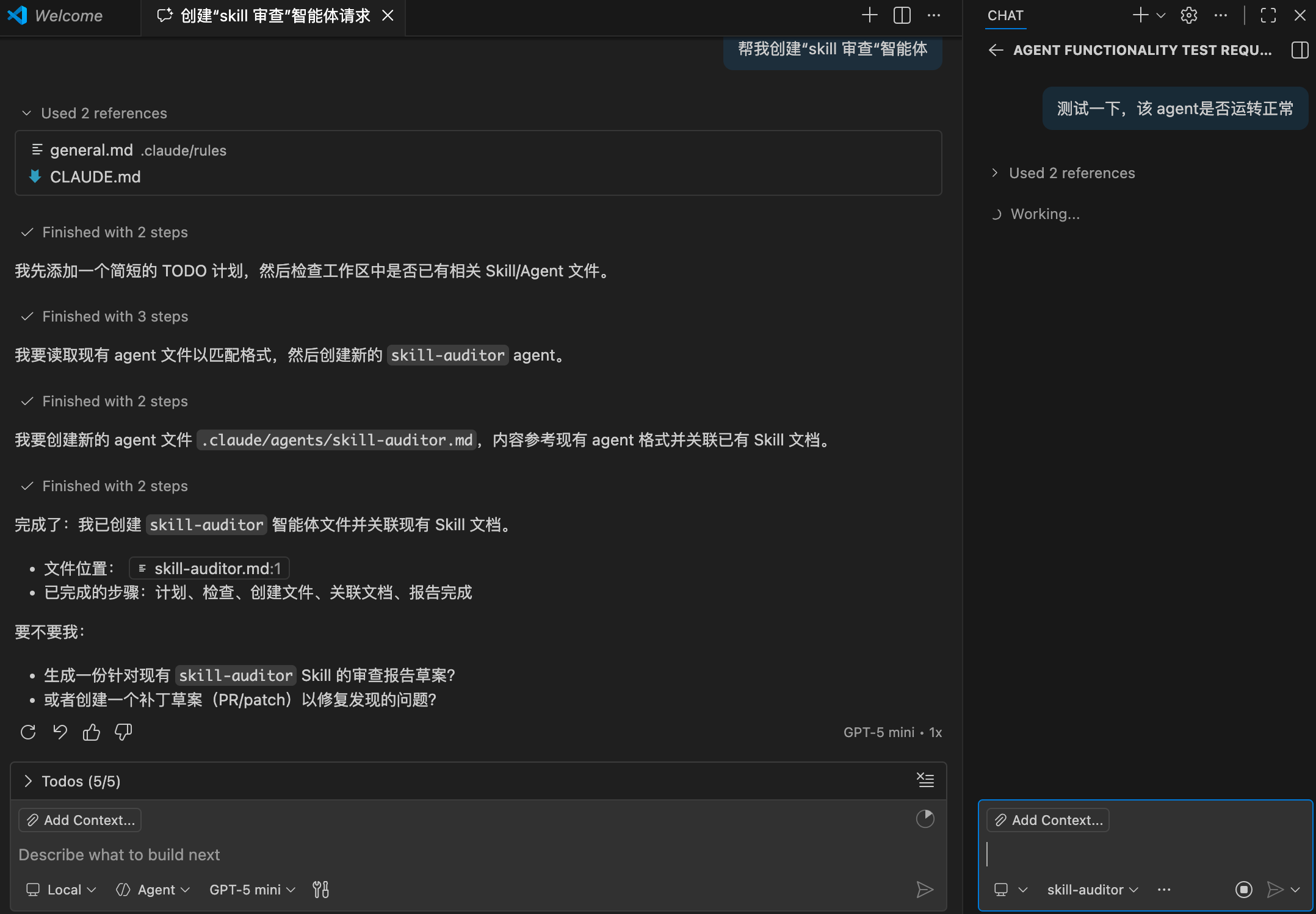Click the left Add Context button
Viewport: 1316px width, 914px height.
(80, 820)
